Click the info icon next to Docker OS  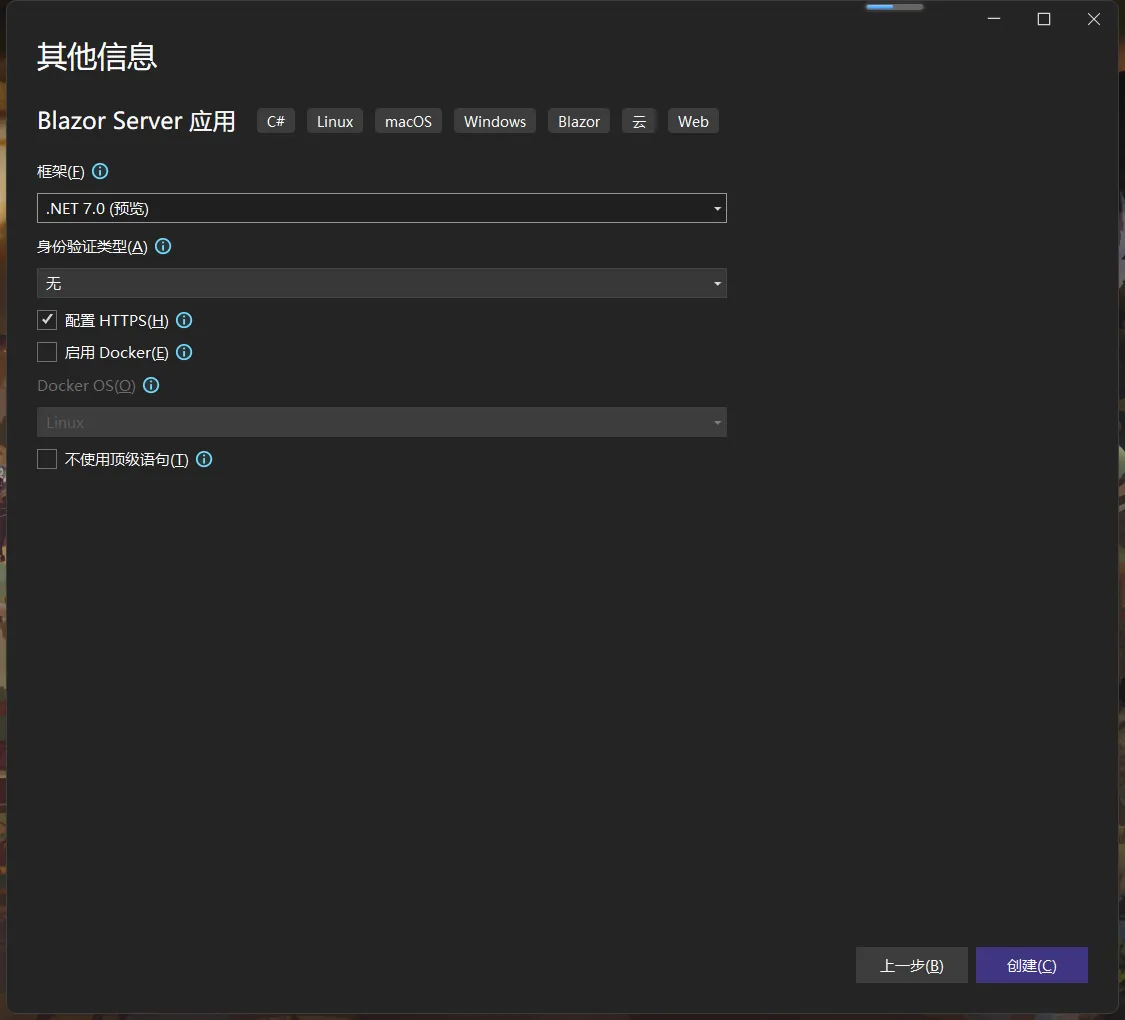[151, 385]
